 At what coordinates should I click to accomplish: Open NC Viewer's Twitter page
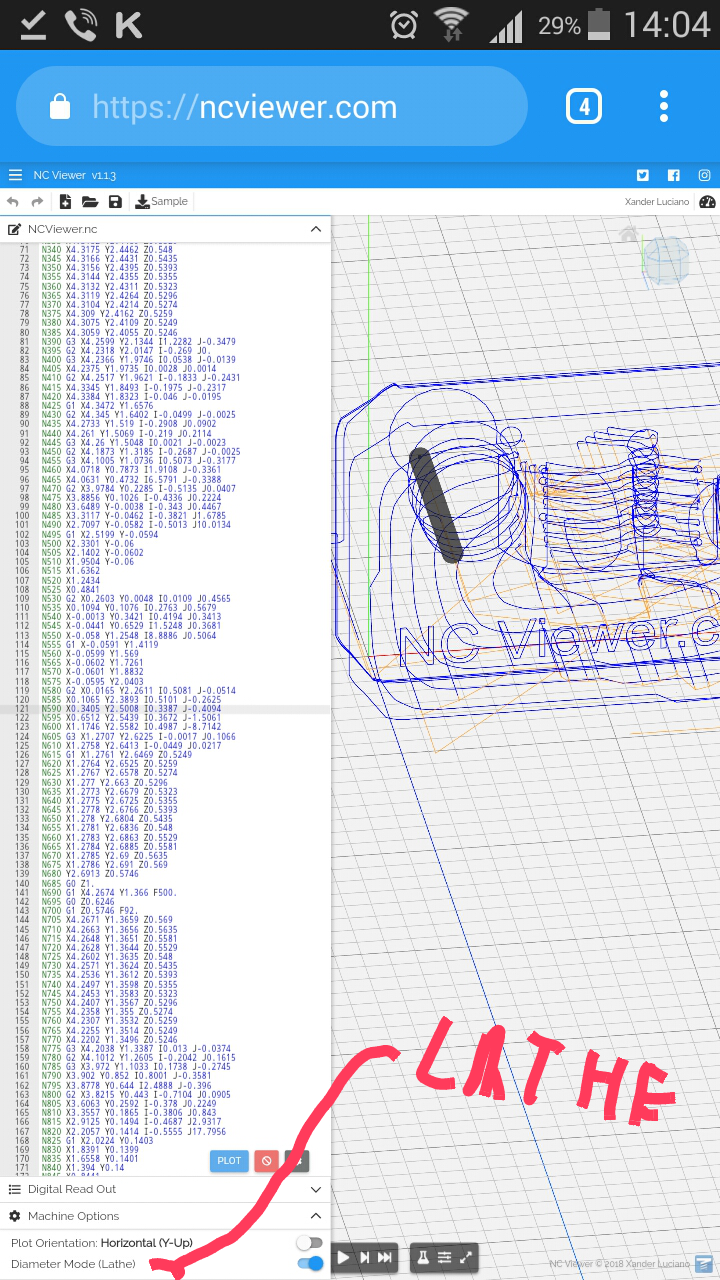point(642,175)
